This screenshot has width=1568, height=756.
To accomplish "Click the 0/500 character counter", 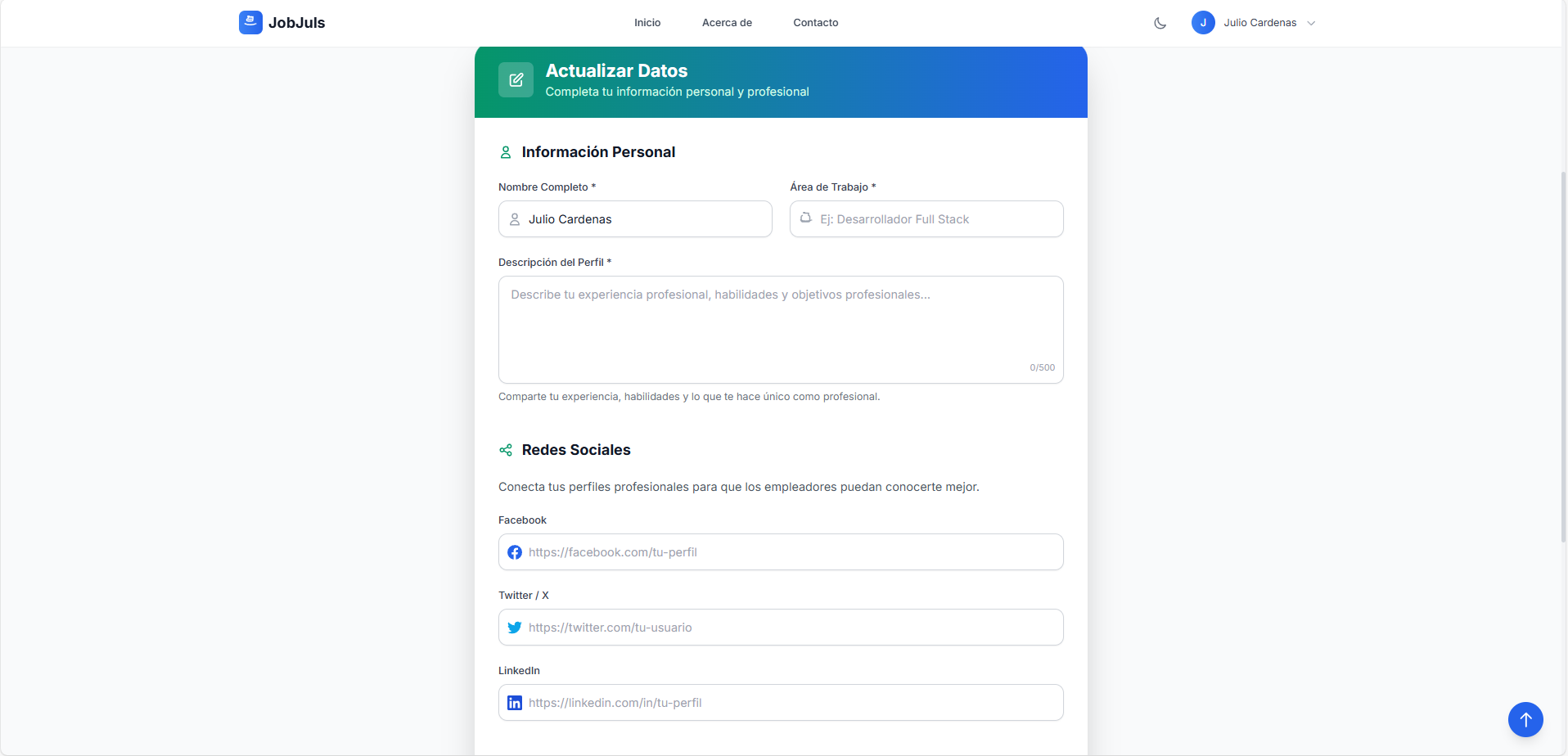I will [x=1043, y=367].
